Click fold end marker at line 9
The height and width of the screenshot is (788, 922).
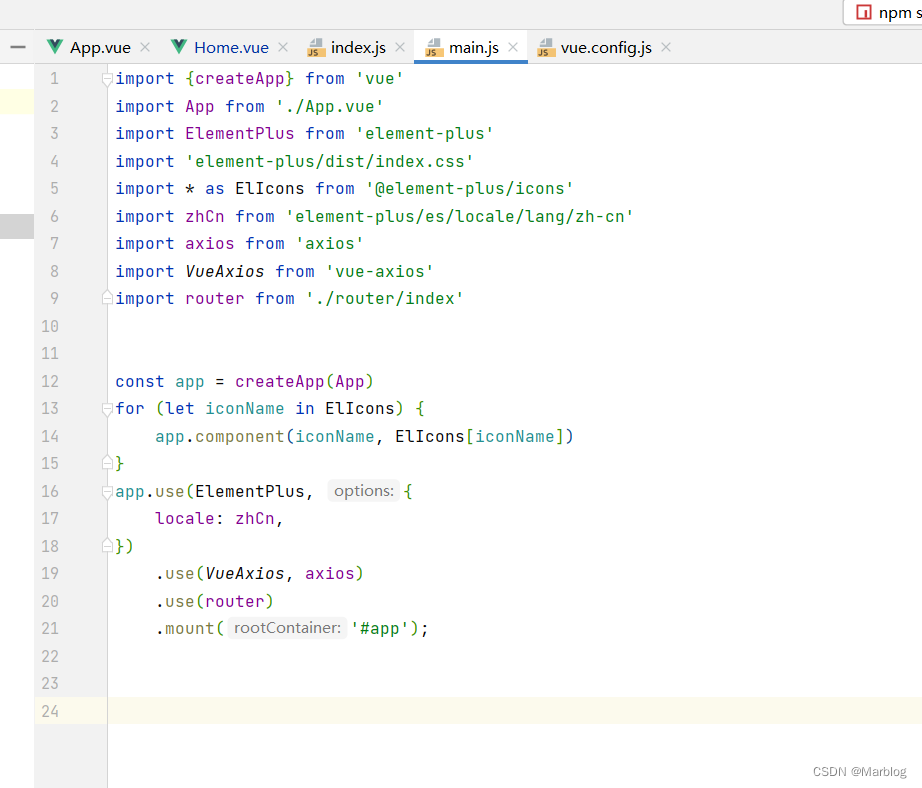(107, 298)
